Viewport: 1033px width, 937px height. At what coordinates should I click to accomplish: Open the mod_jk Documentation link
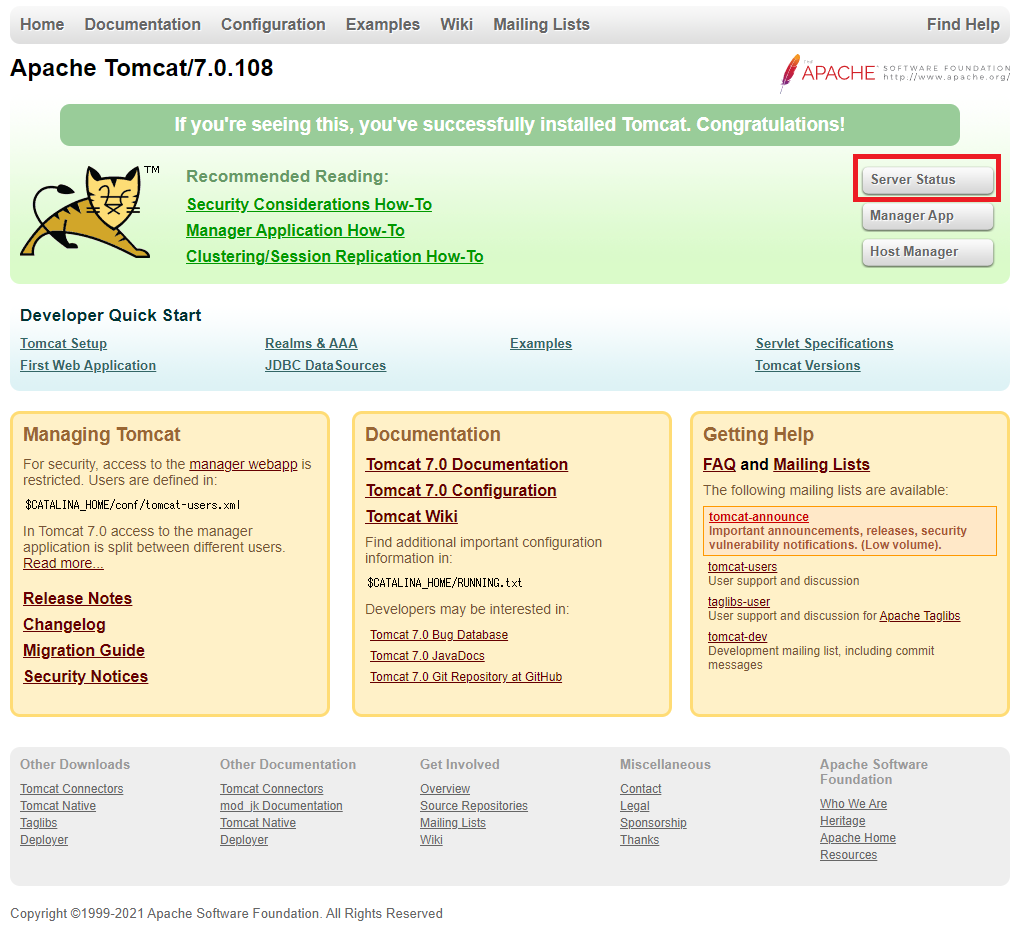[281, 805]
